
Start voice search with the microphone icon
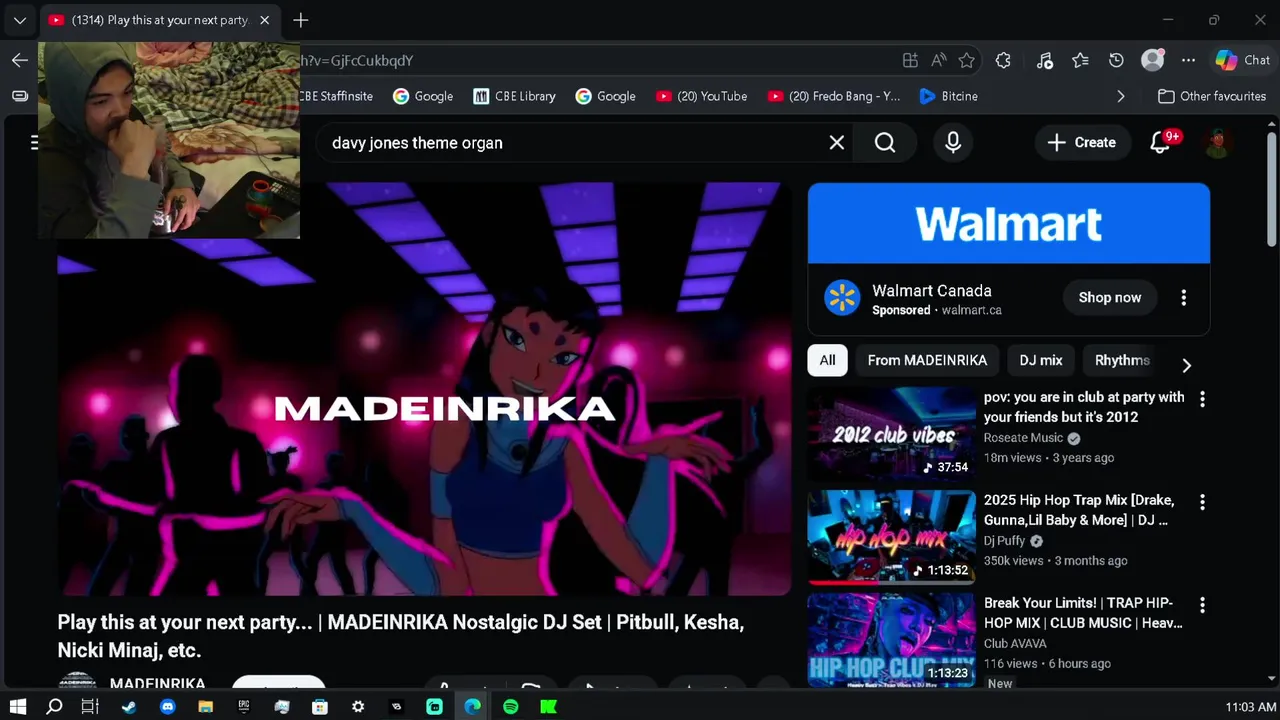coord(953,143)
